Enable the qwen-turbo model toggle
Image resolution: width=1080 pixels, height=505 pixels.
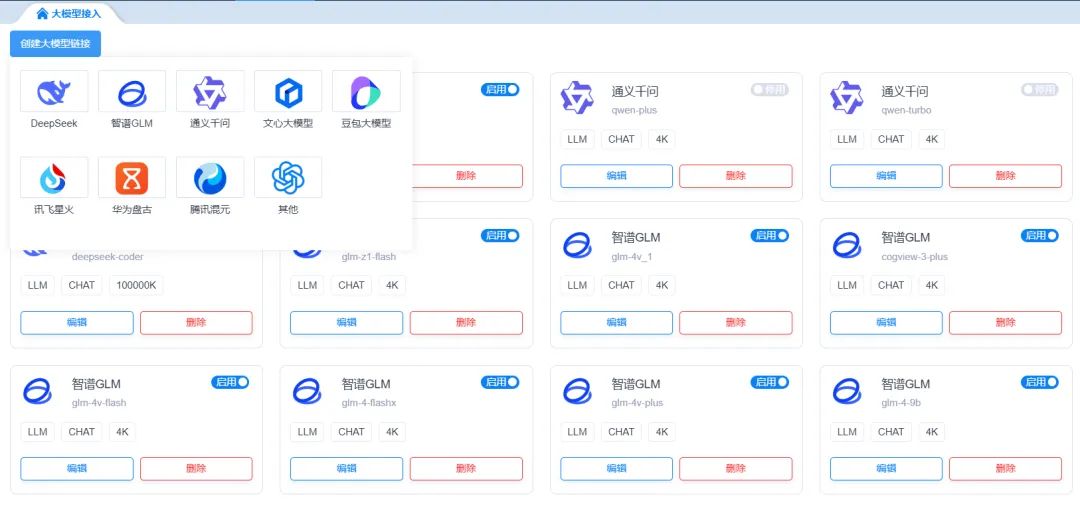pyautogui.click(x=1039, y=90)
